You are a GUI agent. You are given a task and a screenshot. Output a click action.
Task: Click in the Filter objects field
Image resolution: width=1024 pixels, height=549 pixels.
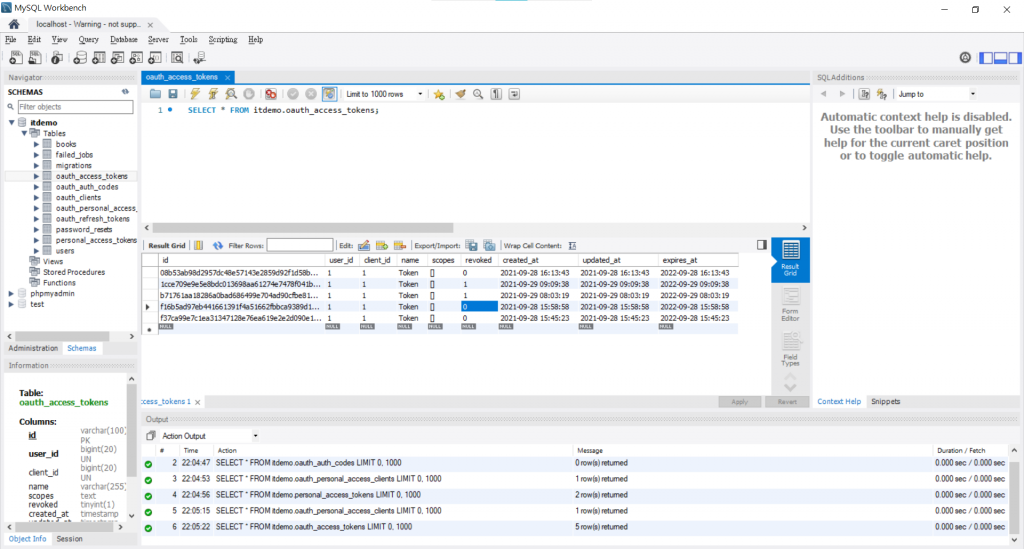pos(75,107)
